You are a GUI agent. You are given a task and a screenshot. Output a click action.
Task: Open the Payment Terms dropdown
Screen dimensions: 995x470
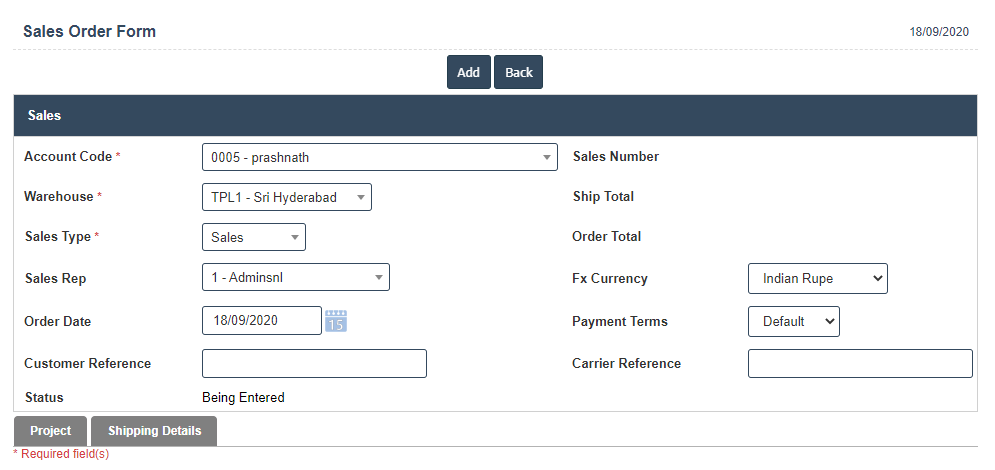point(793,322)
